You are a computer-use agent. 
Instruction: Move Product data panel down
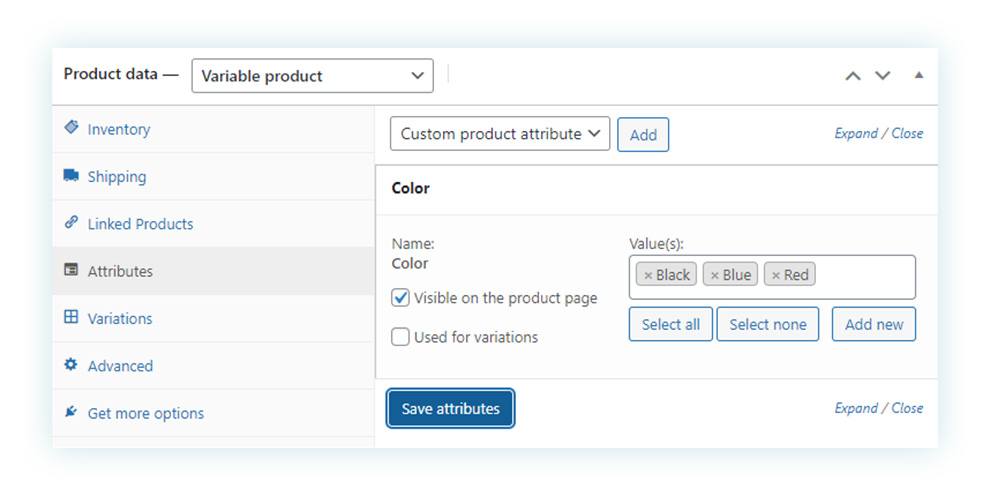click(883, 76)
